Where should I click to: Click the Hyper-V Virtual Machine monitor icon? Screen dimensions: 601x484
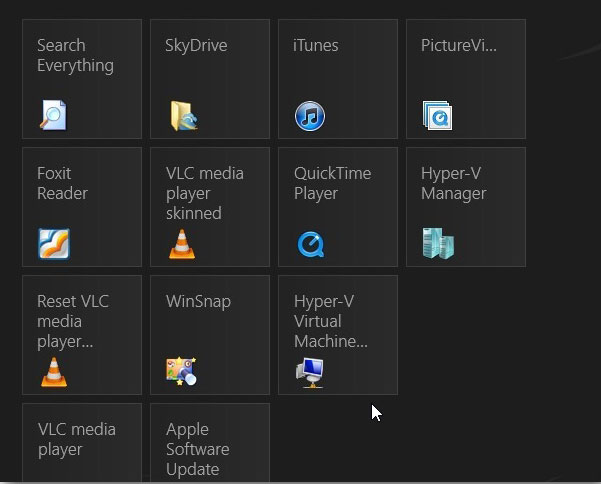click(x=310, y=373)
